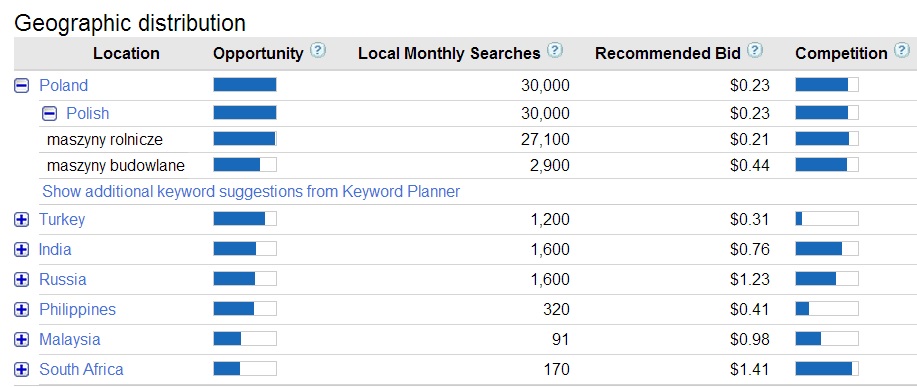917x387 pixels.
Task: Click maszyny budowlane opportunity bar
Action: (x=245, y=165)
